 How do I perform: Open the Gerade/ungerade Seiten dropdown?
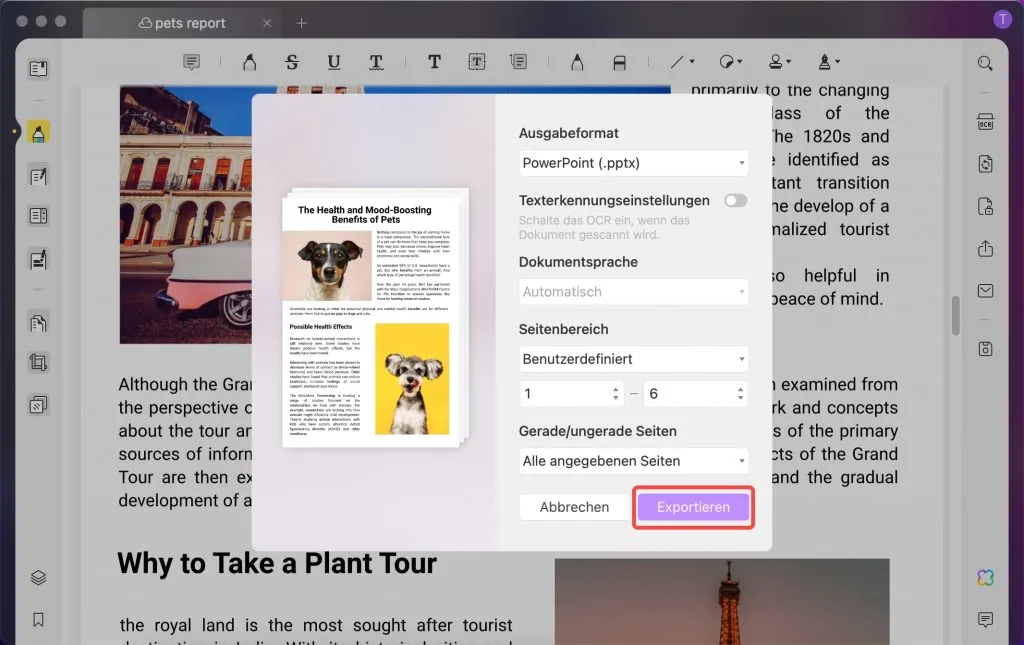tap(633, 461)
